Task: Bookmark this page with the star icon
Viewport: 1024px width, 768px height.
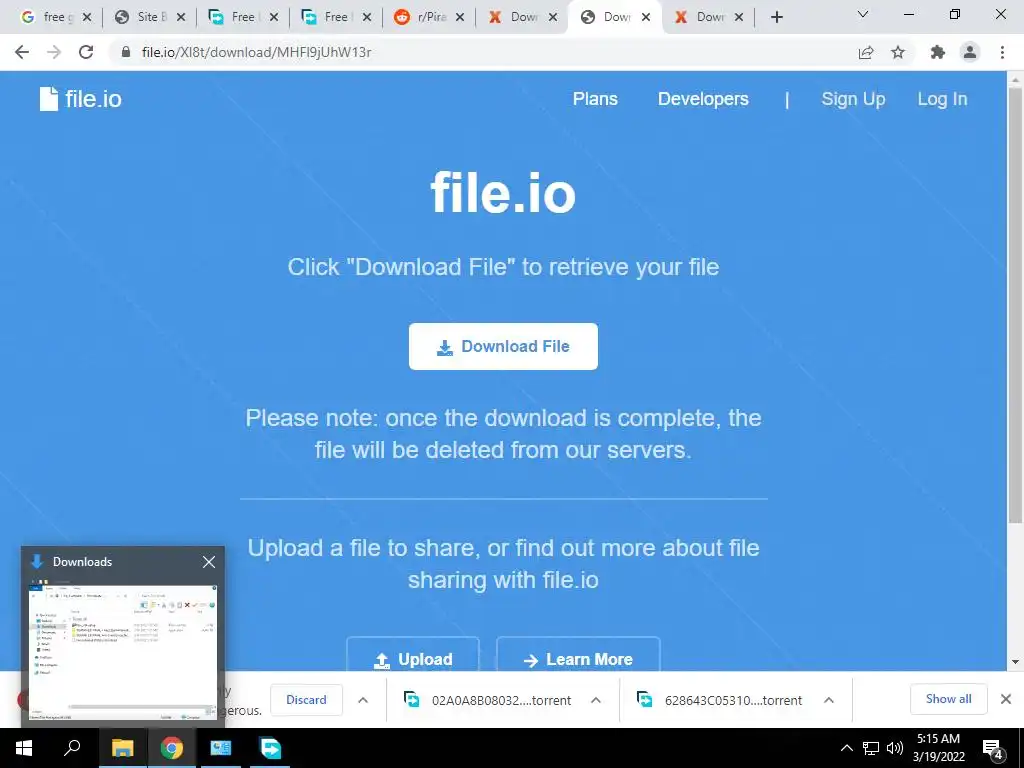Action: 898,52
